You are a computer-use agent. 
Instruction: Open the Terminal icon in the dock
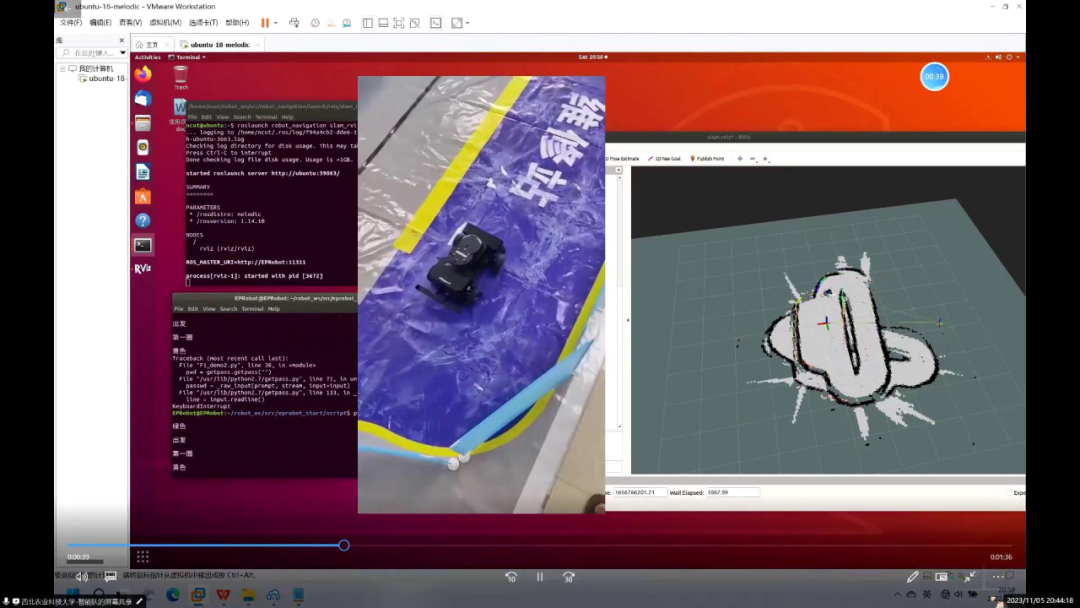[143, 244]
